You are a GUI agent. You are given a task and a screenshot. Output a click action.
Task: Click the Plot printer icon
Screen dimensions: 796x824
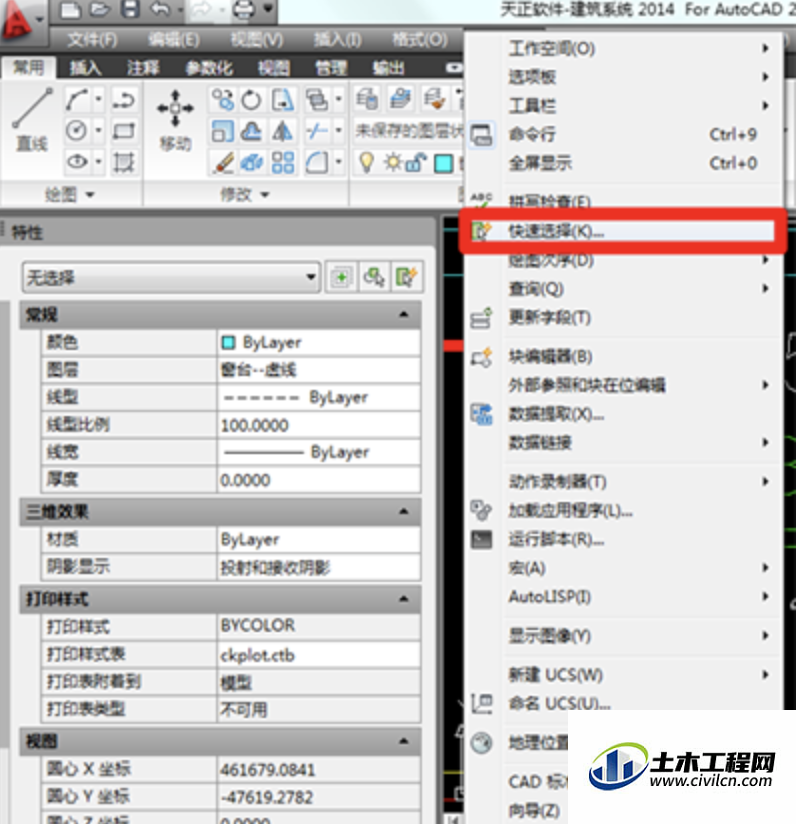click(x=243, y=9)
